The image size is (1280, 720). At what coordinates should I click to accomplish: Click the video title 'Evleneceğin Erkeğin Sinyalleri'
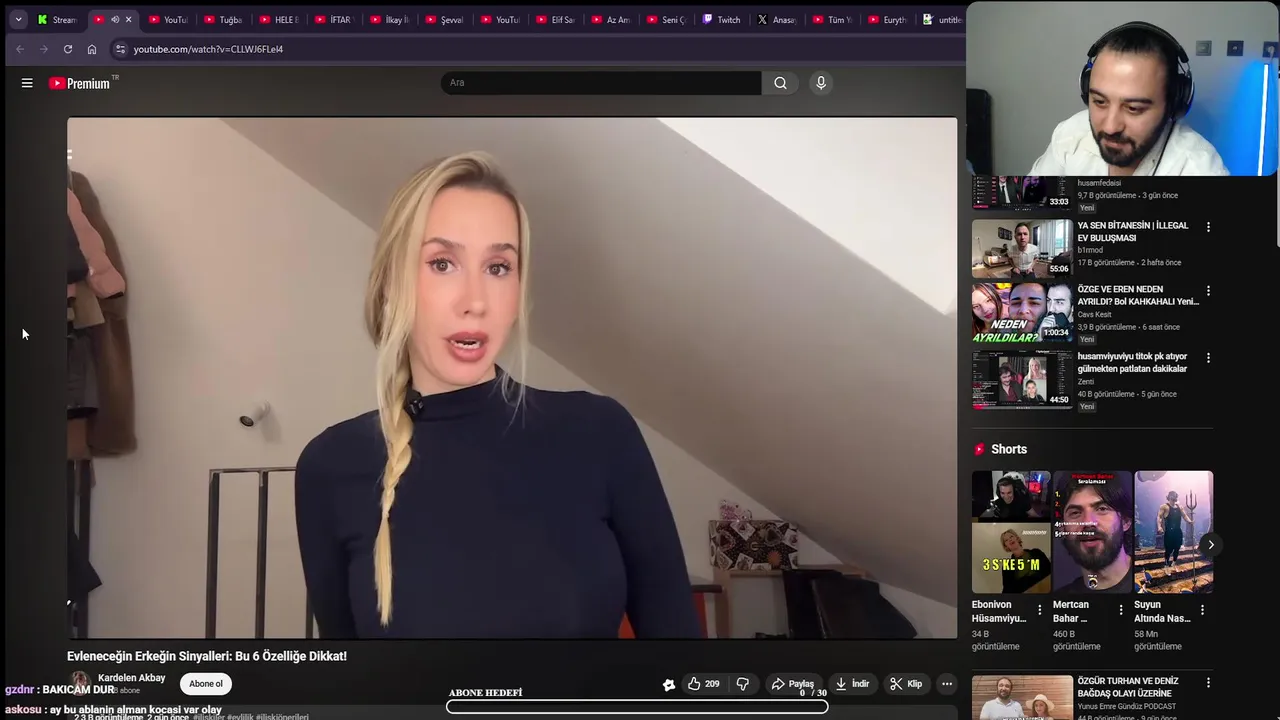pos(207,656)
